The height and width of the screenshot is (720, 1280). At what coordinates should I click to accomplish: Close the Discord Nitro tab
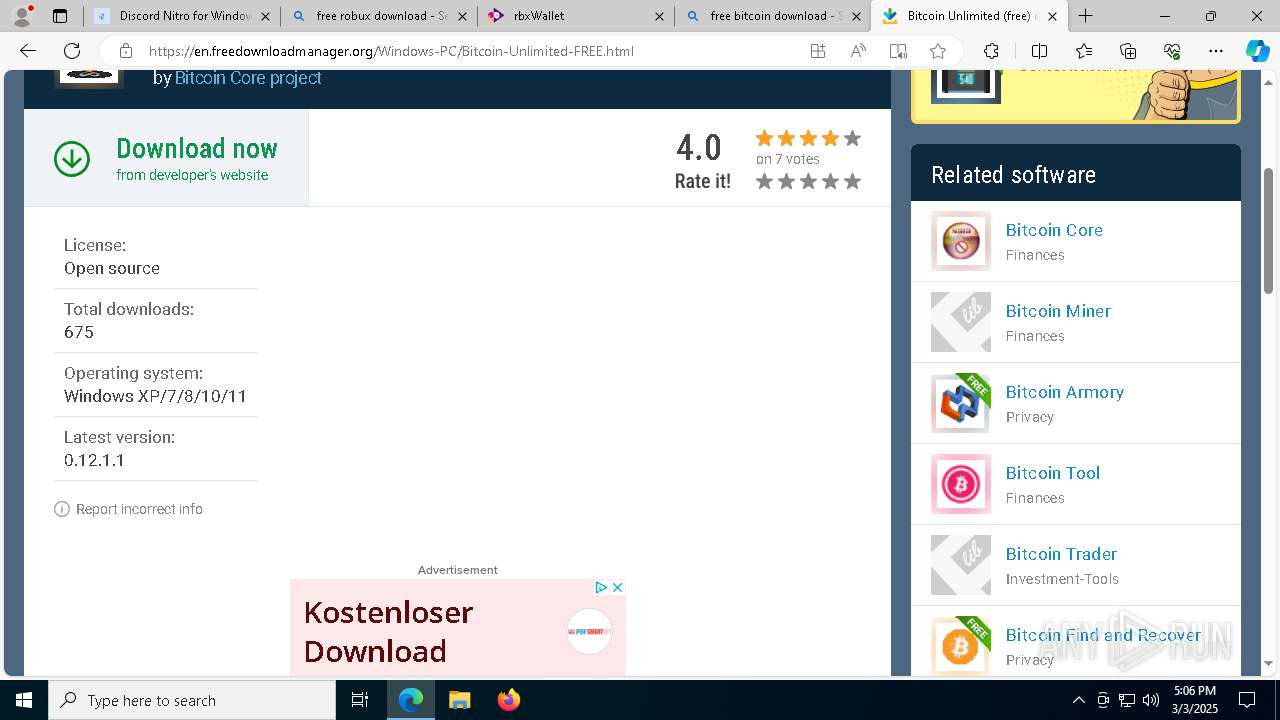tap(265, 16)
